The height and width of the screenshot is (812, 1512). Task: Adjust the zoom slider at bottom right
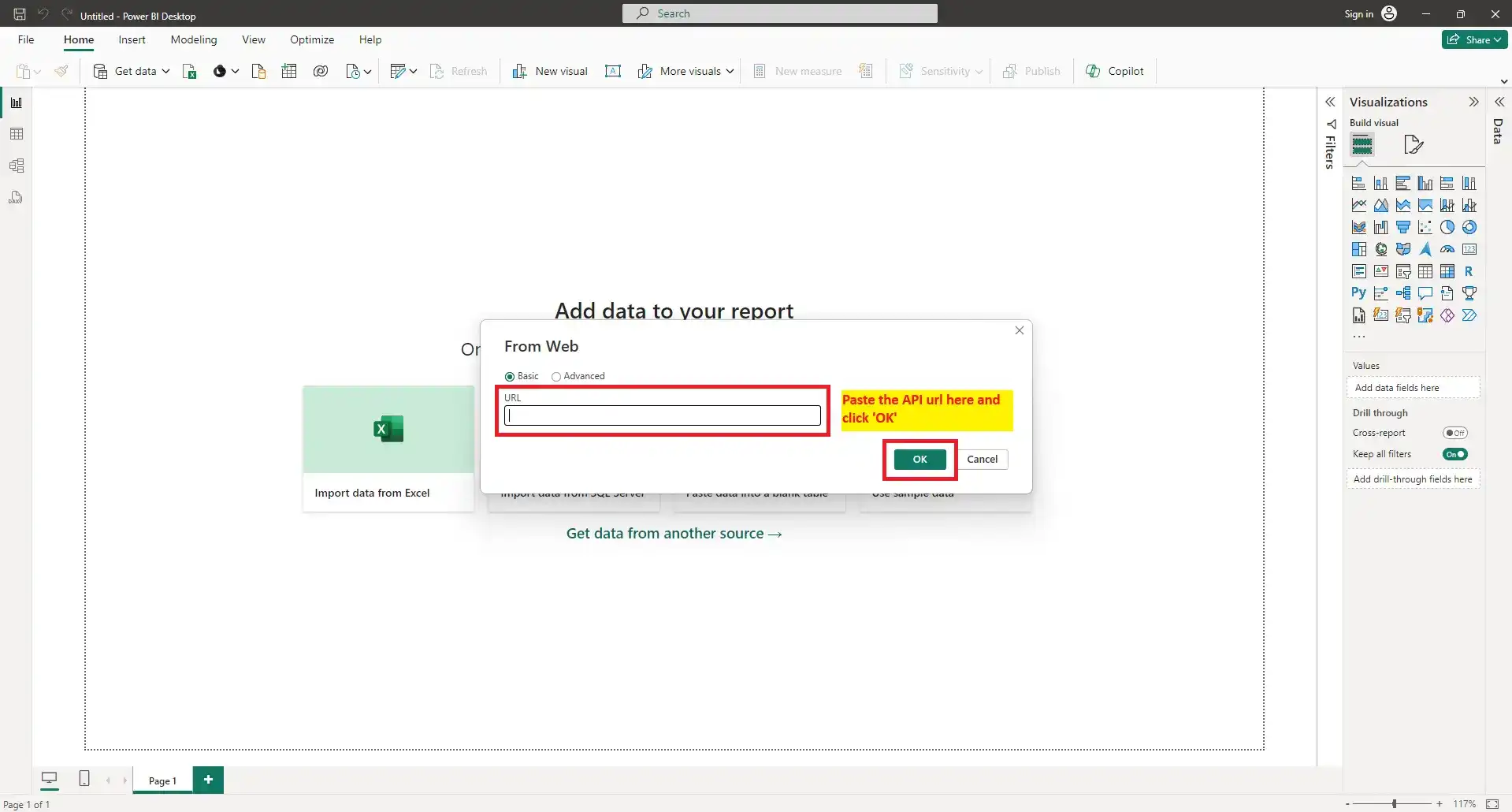pyautogui.click(x=1393, y=803)
